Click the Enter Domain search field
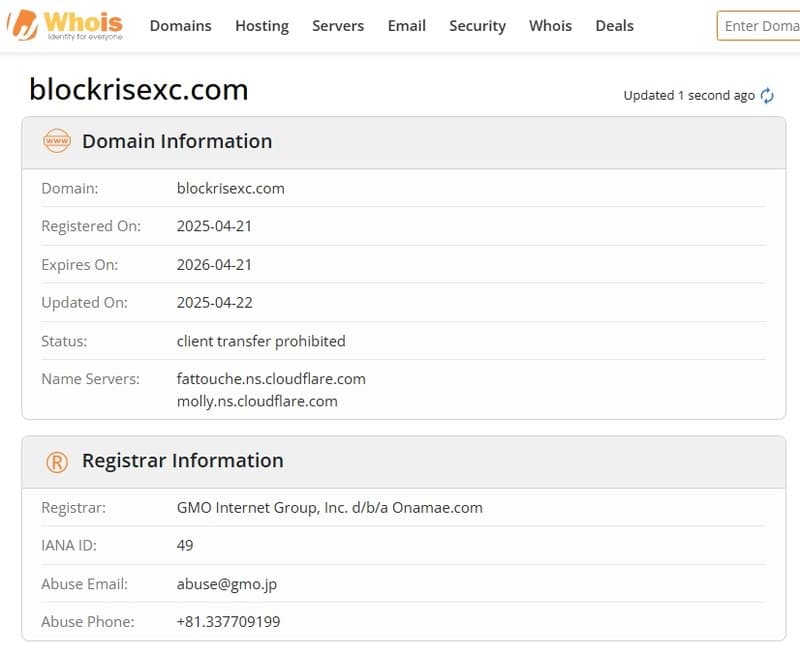 click(x=760, y=26)
